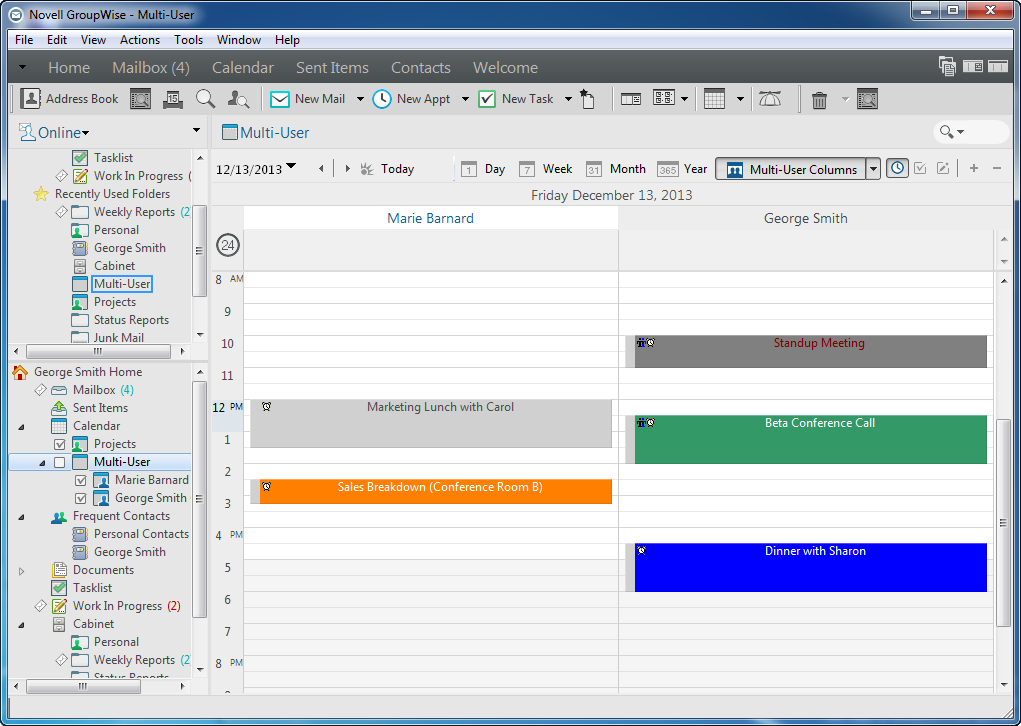This screenshot has height=726, width=1021.
Task: Collapse the Calendar tree node
Action: click(x=21, y=427)
